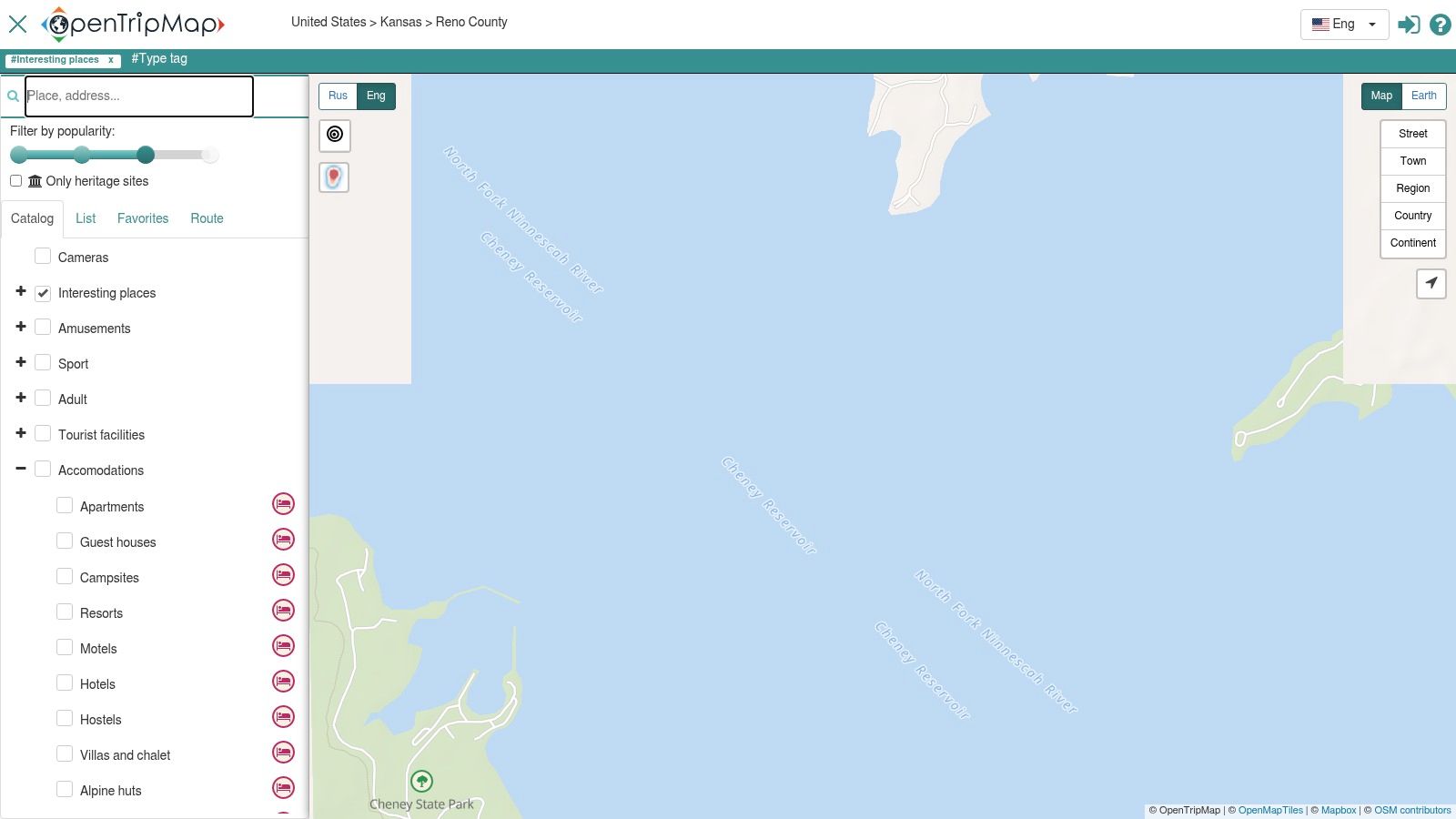The image size is (1456, 819).
Task: Click the Cheney State Park tree marker
Action: point(421,780)
